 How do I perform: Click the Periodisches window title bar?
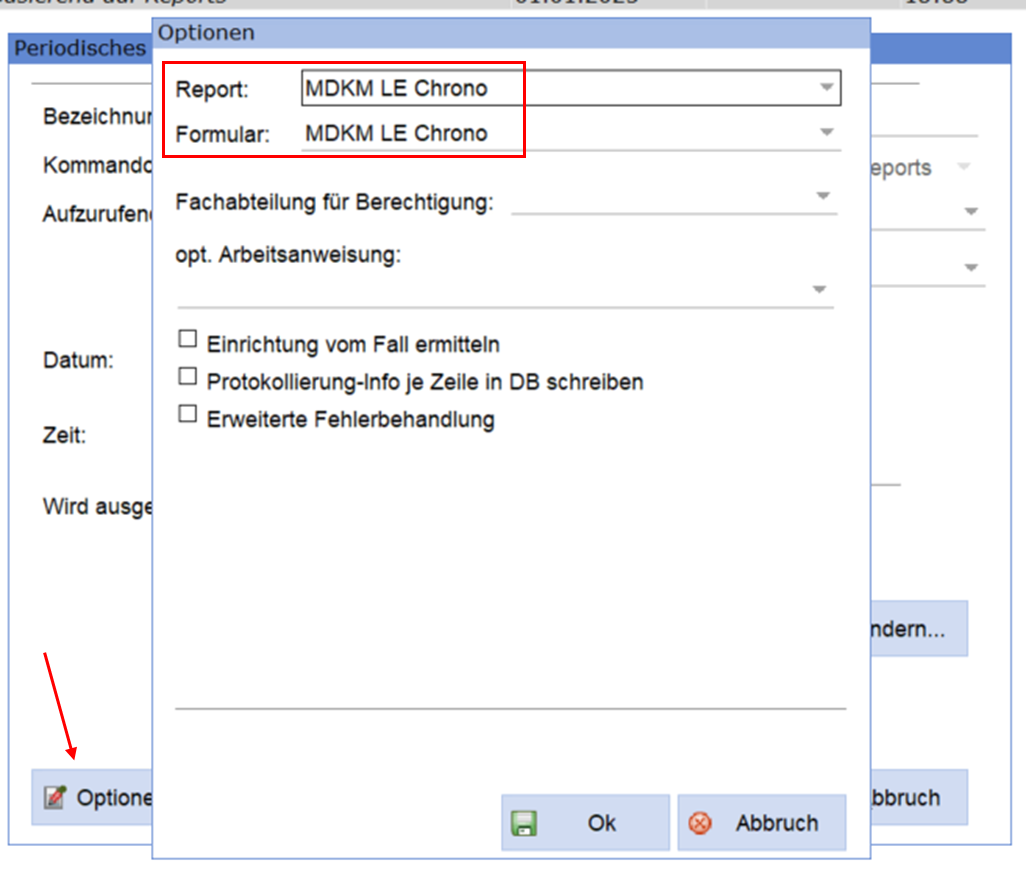[x=80, y=48]
